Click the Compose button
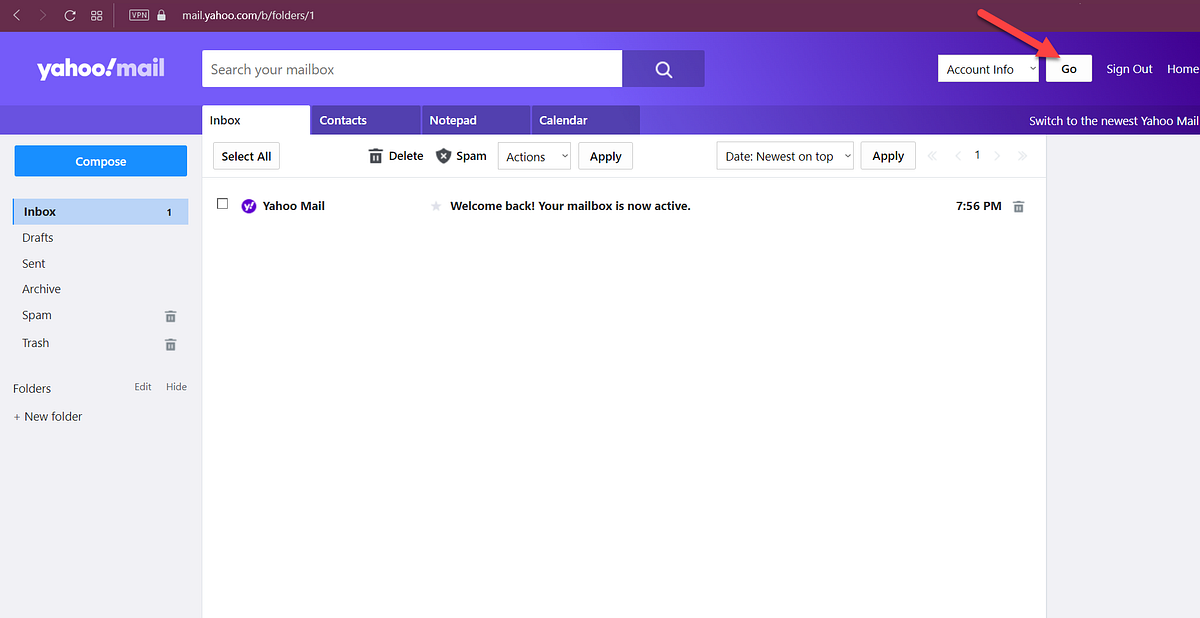 click(101, 161)
